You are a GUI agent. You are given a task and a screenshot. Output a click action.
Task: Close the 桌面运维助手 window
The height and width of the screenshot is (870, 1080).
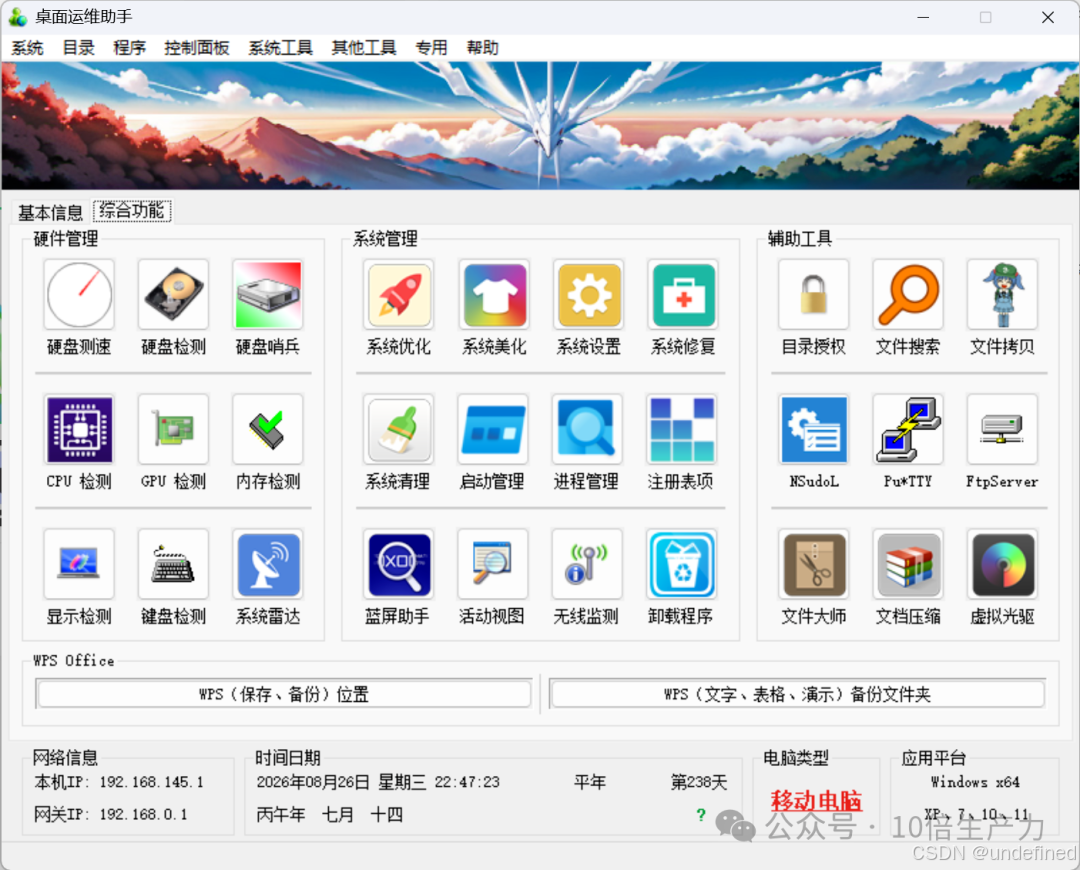(1048, 17)
